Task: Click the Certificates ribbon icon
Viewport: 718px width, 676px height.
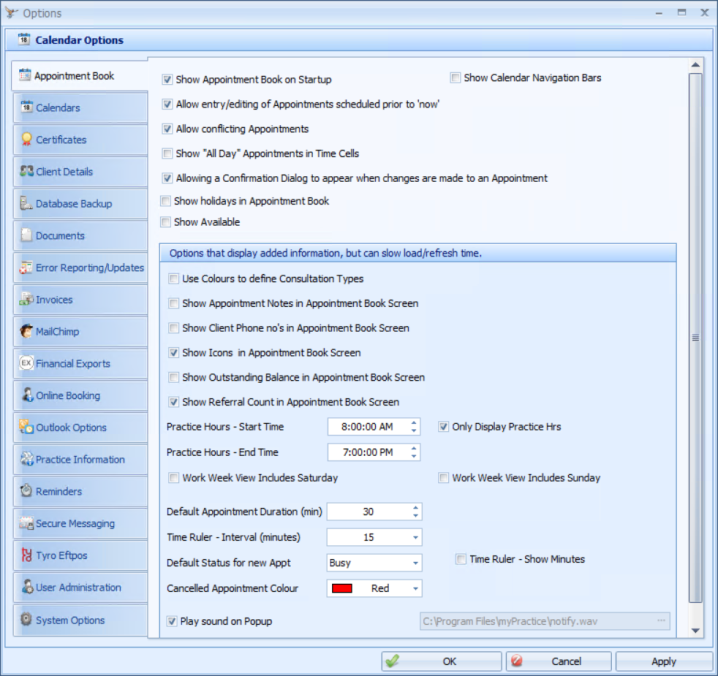Action: click(27, 139)
